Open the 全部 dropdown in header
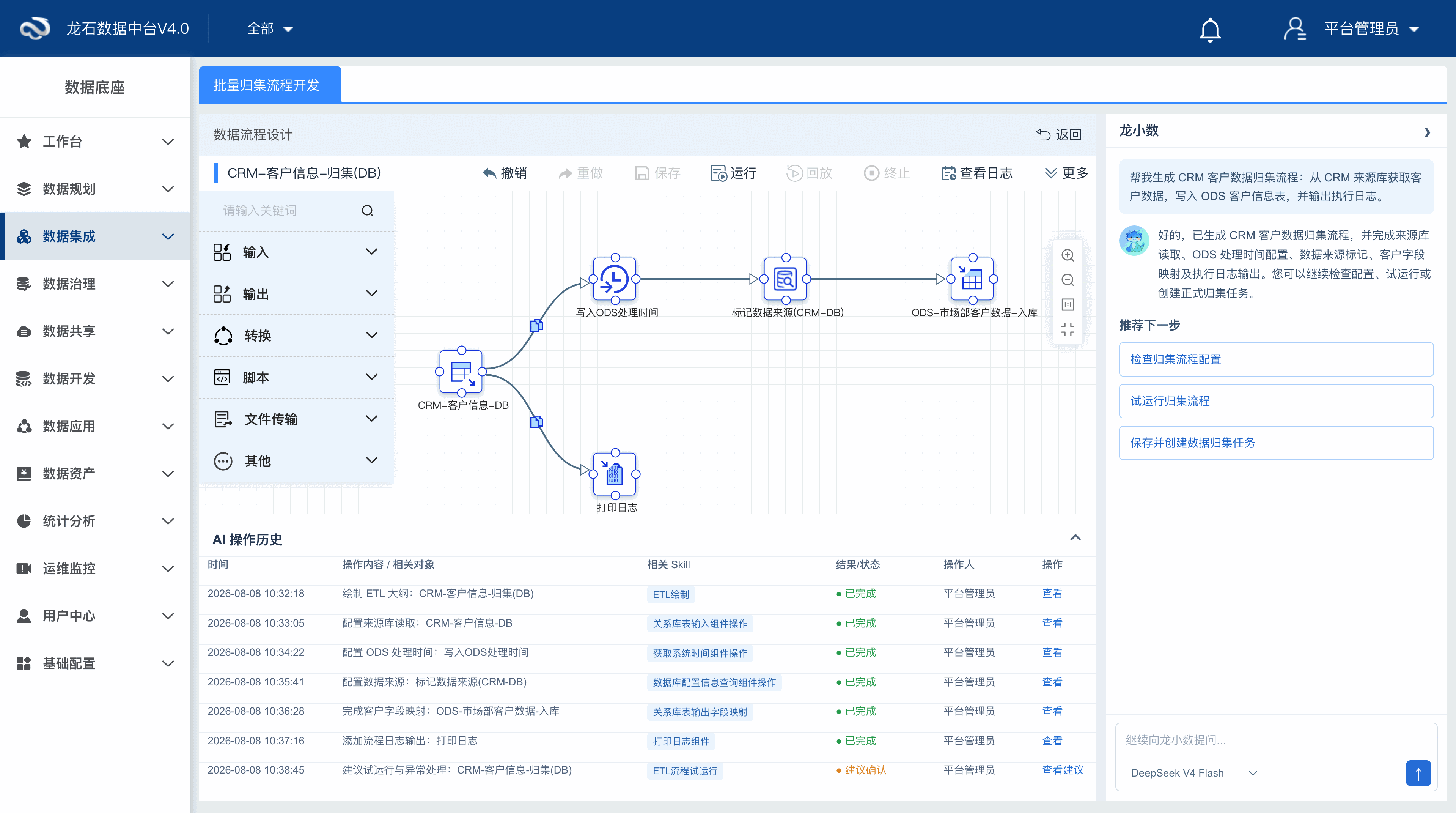Image resolution: width=1456 pixels, height=813 pixels. pyautogui.click(x=270, y=29)
